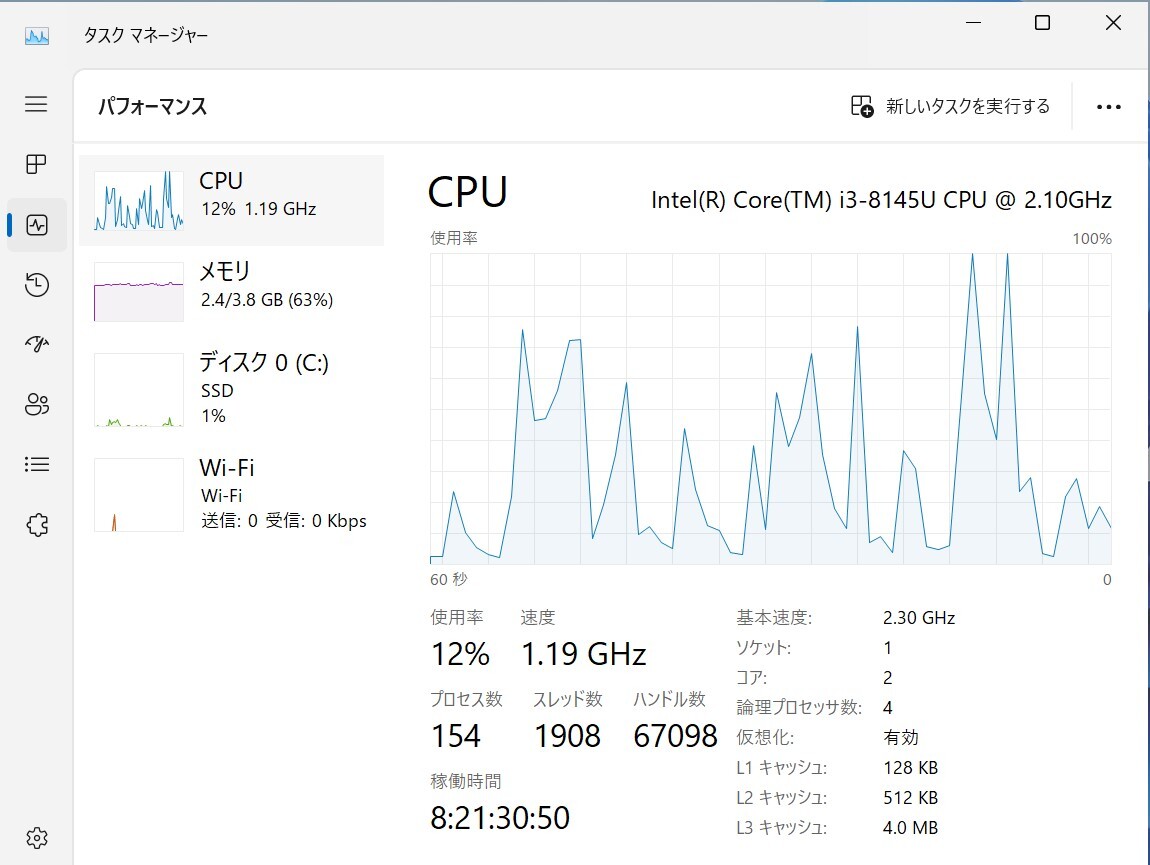Open the hamburger navigation menu
The image size is (1150, 865).
[x=36, y=103]
